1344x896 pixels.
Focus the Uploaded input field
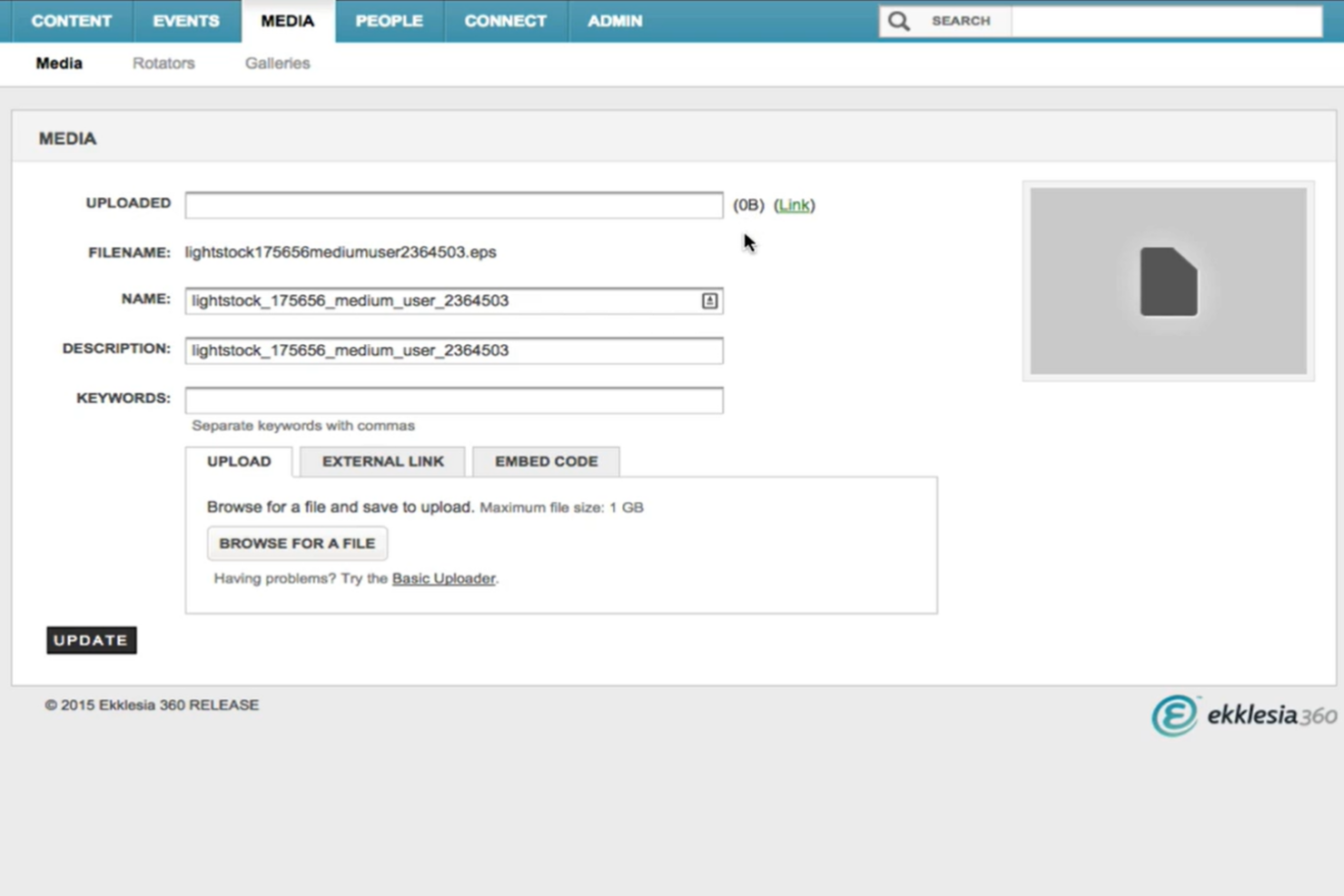coord(454,205)
